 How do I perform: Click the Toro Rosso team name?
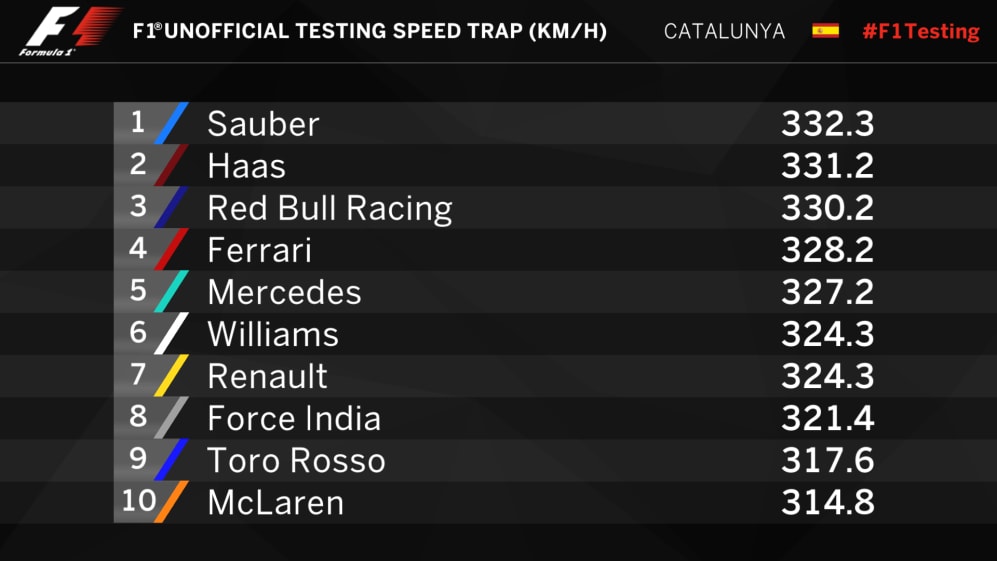click(295, 460)
